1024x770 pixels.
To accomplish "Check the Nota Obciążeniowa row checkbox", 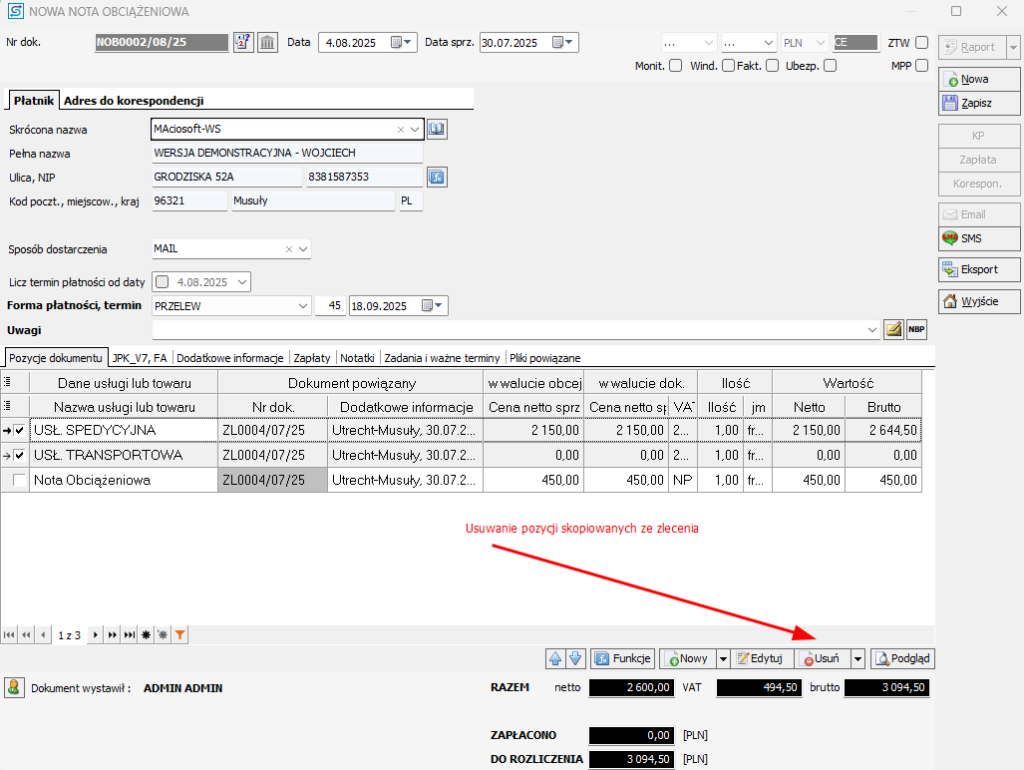I will click(x=20, y=481).
